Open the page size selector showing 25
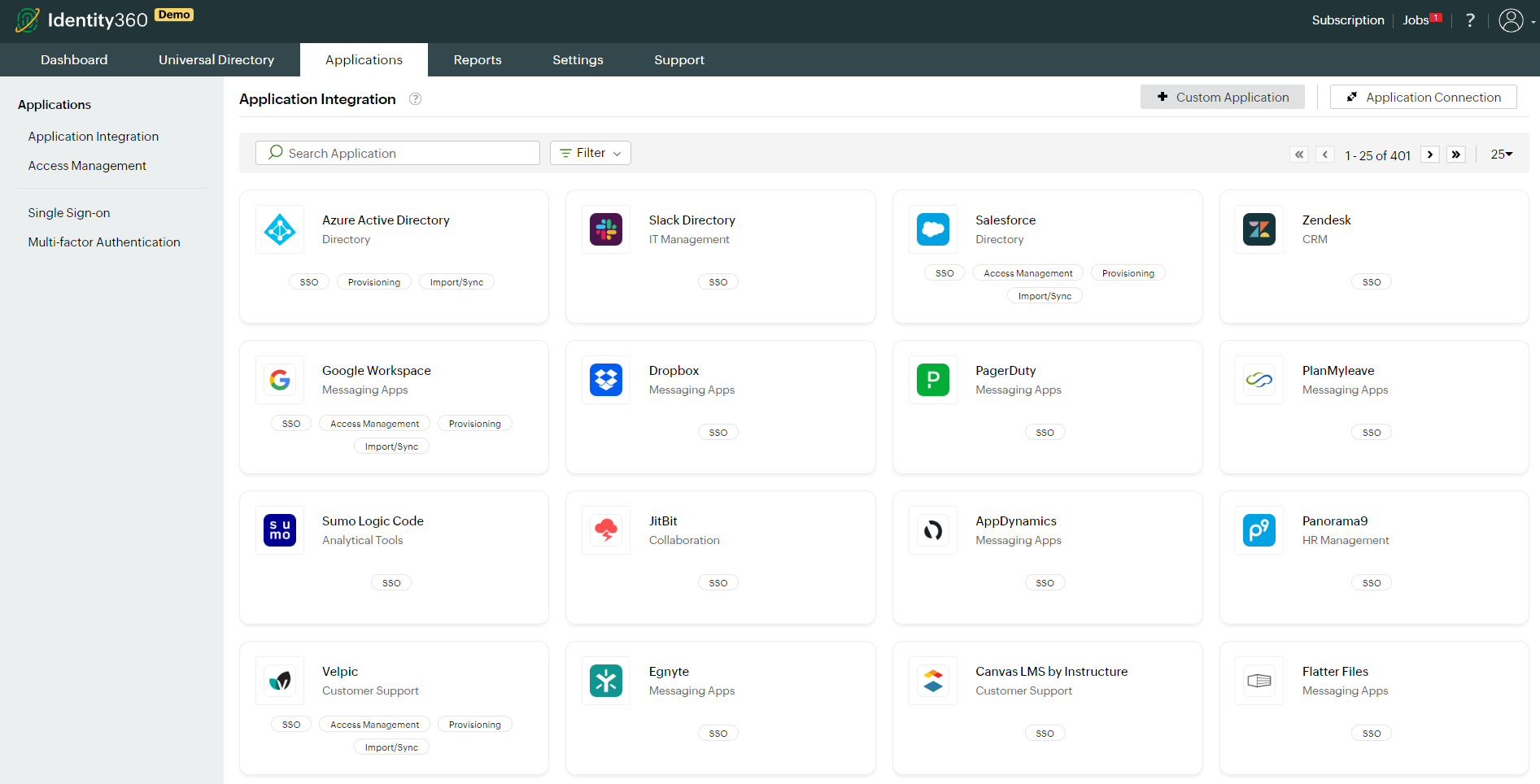This screenshot has width=1540, height=784. (x=1501, y=154)
